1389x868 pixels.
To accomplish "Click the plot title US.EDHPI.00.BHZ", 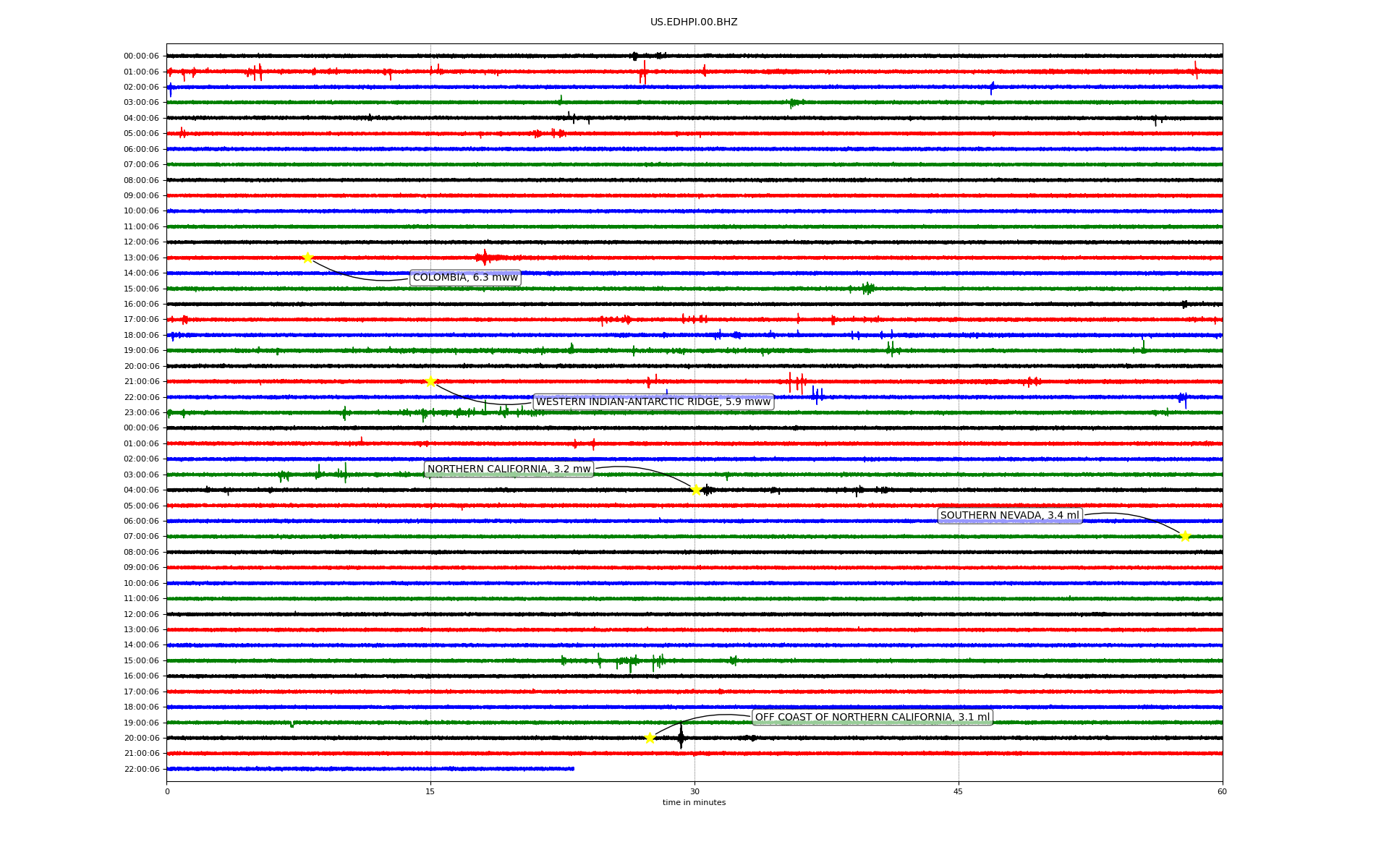I will pos(694,22).
